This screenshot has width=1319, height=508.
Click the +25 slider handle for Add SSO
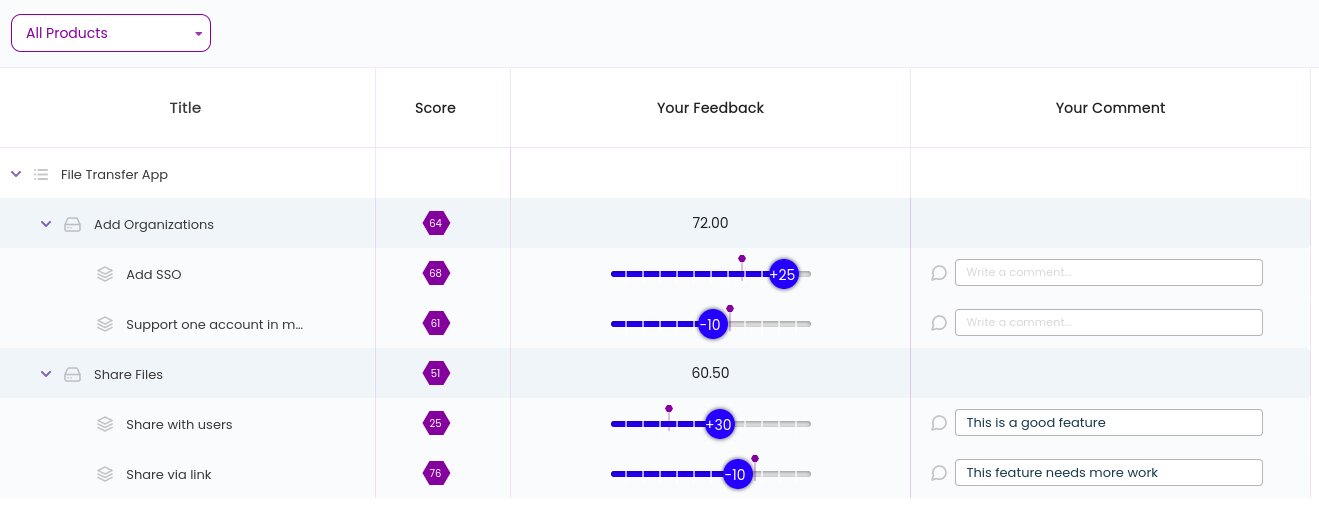click(x=783, y=274)
